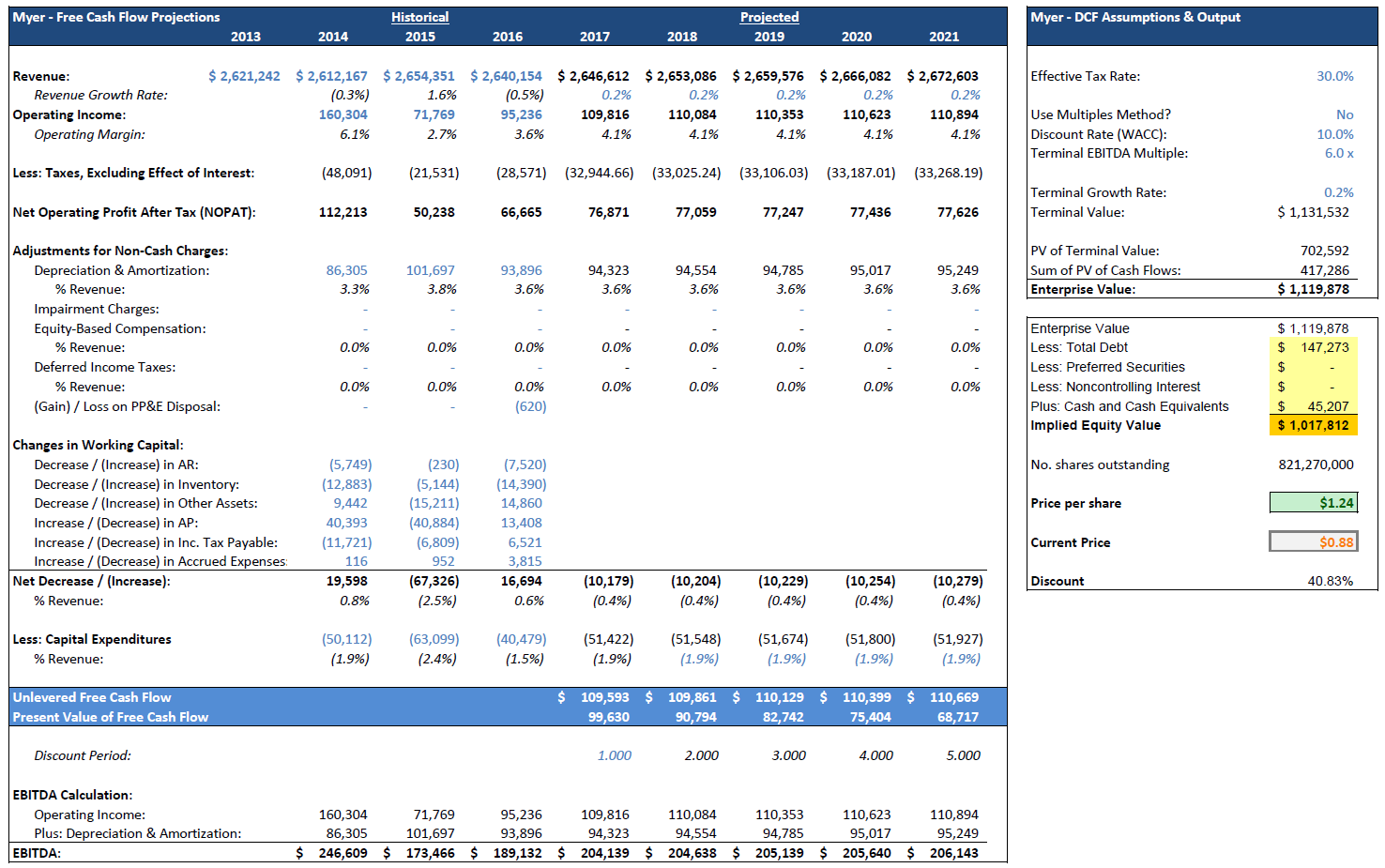The width and height of the screenshot is (1385, 868).
Task: Select the Current Price cell $0.88
Action: 1313,542
